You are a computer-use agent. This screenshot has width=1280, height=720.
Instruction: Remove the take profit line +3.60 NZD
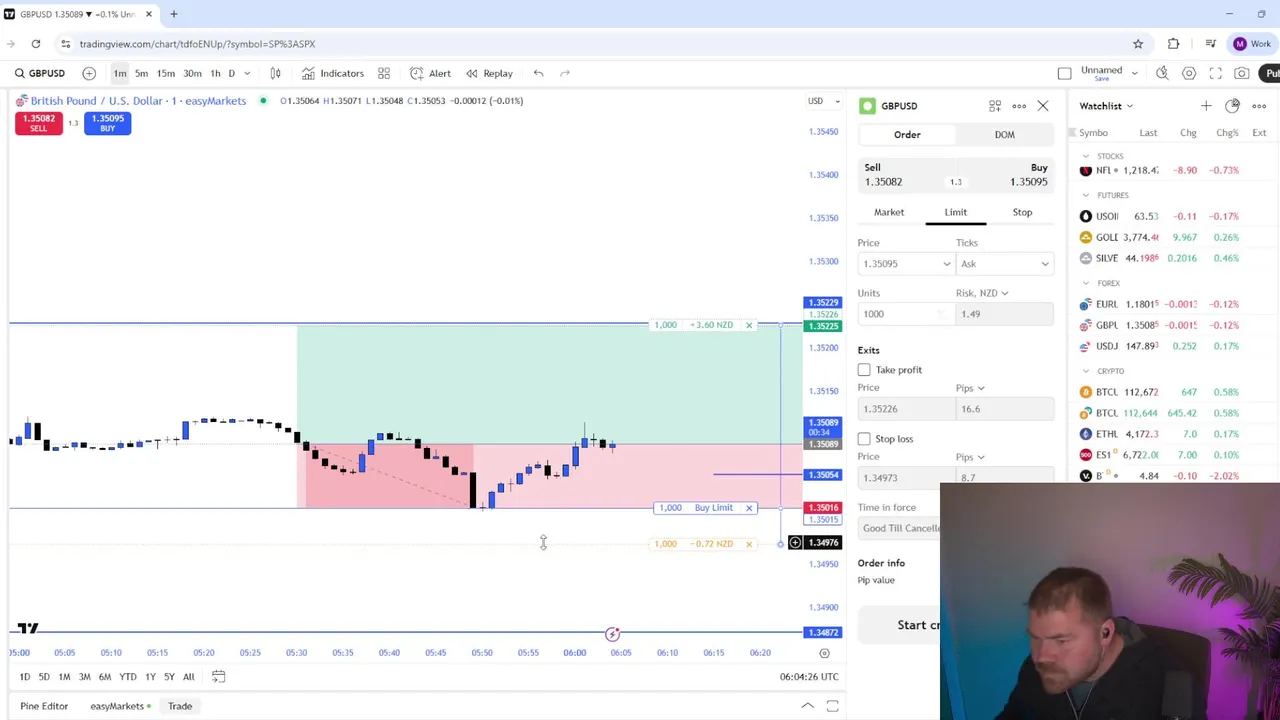tap(748, 325)
